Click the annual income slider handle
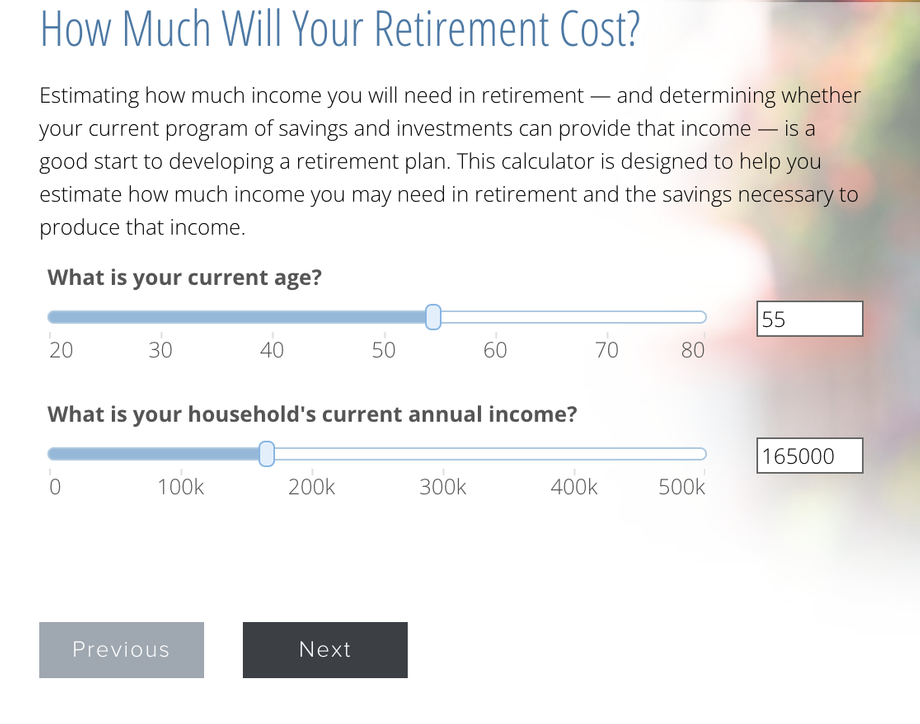Image resolution: width=920 pixels, height=724 pixels. pyautogui.click(x=266, y=454)
